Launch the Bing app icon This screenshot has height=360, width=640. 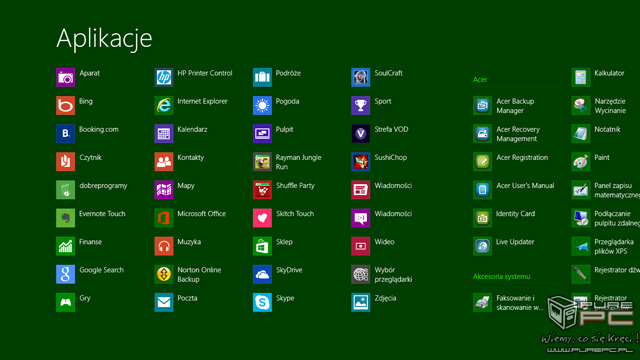[65, 105]
